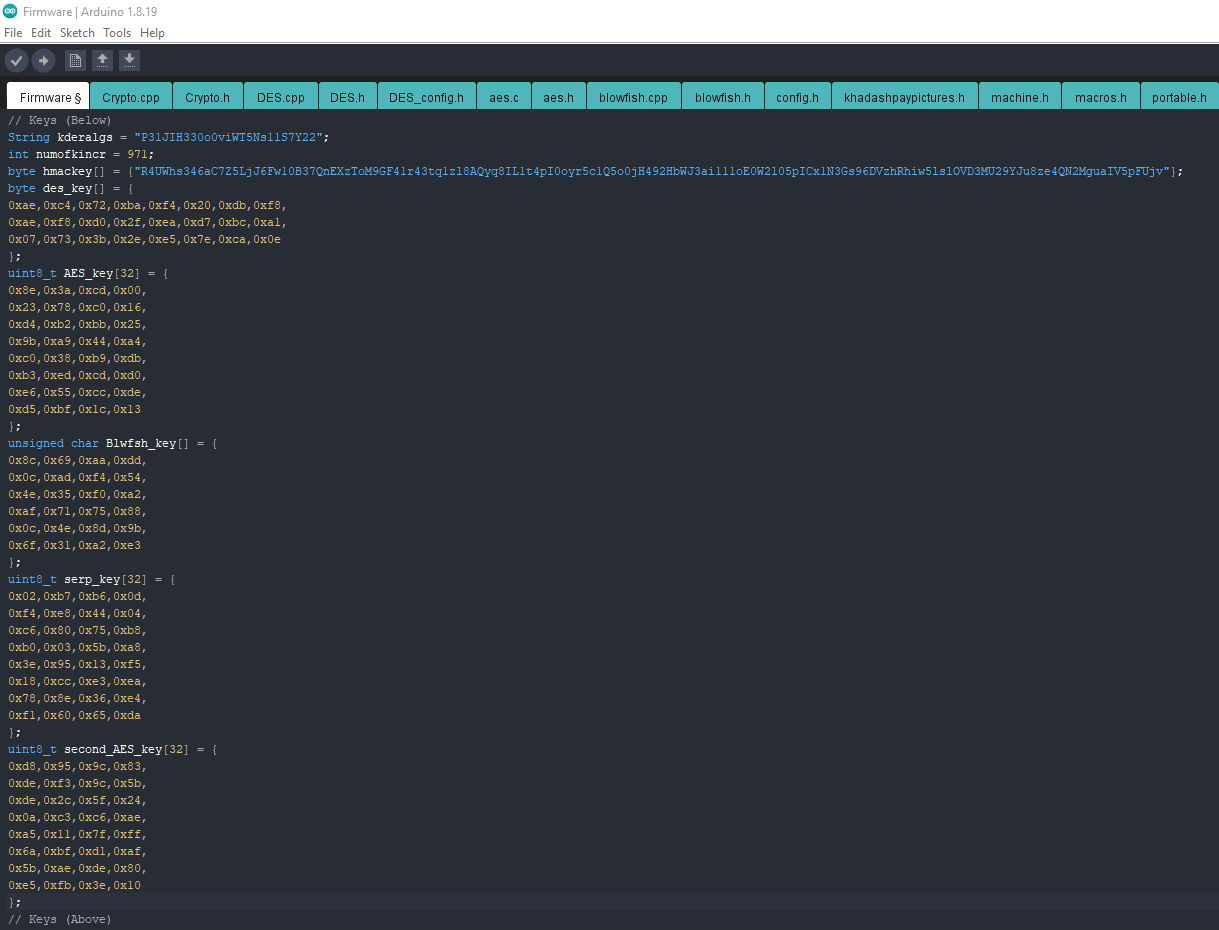Click the 'int numofkincr = 971;' line
The image size is (1219, 930).
click(x=81, y=154)
